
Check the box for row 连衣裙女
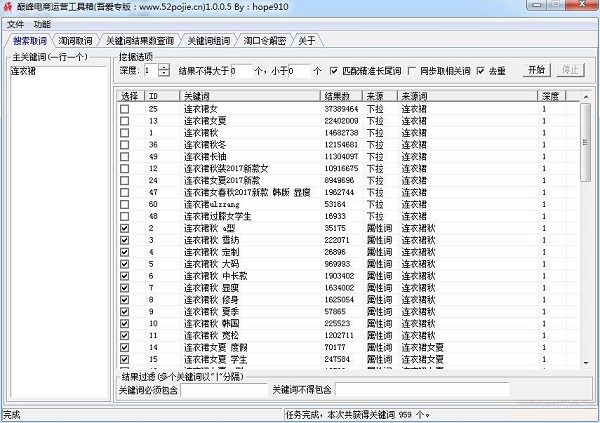click(x=124, y=109)
